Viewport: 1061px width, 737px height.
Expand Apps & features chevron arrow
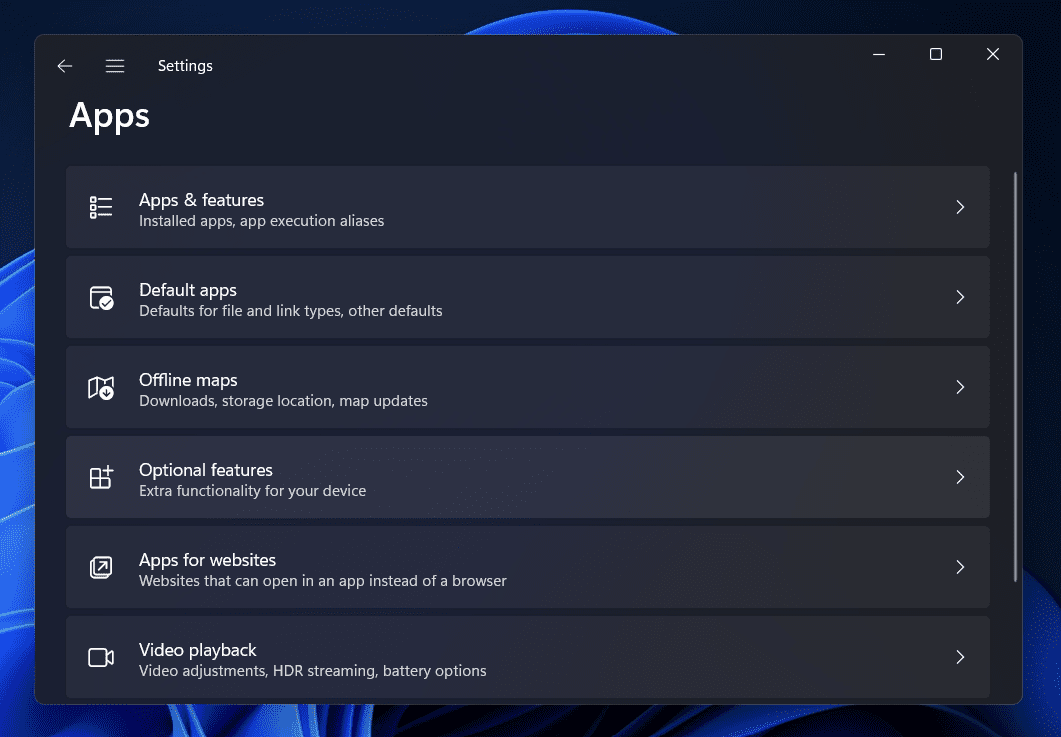960,207
